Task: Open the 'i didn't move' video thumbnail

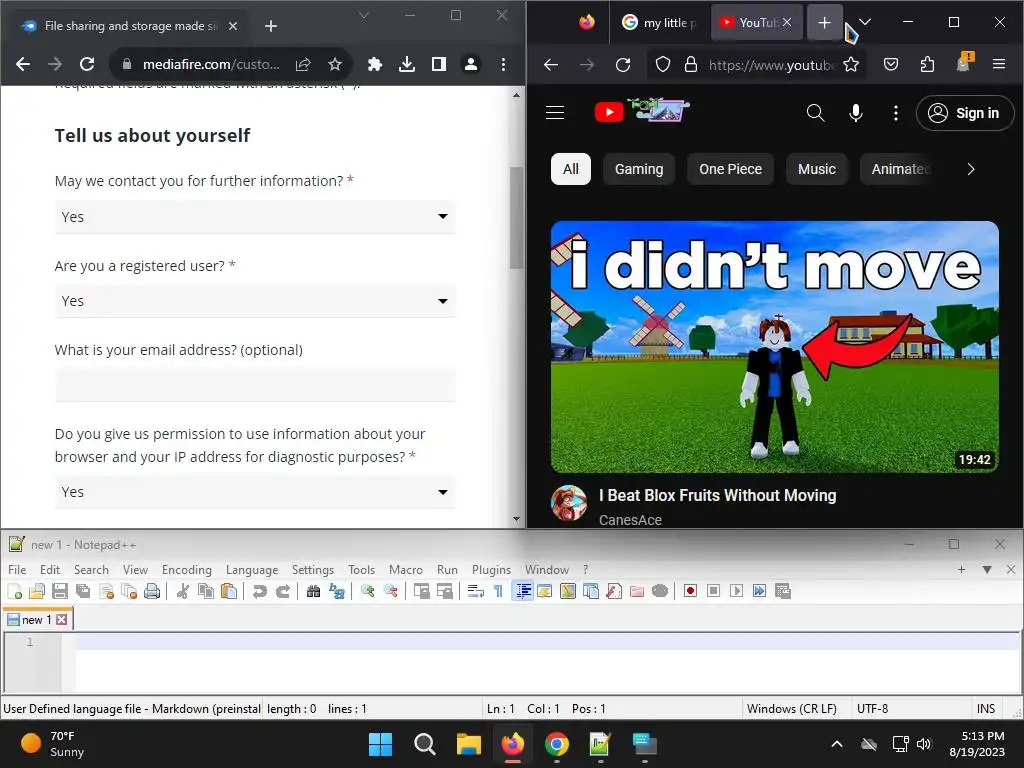Action: 775,347
